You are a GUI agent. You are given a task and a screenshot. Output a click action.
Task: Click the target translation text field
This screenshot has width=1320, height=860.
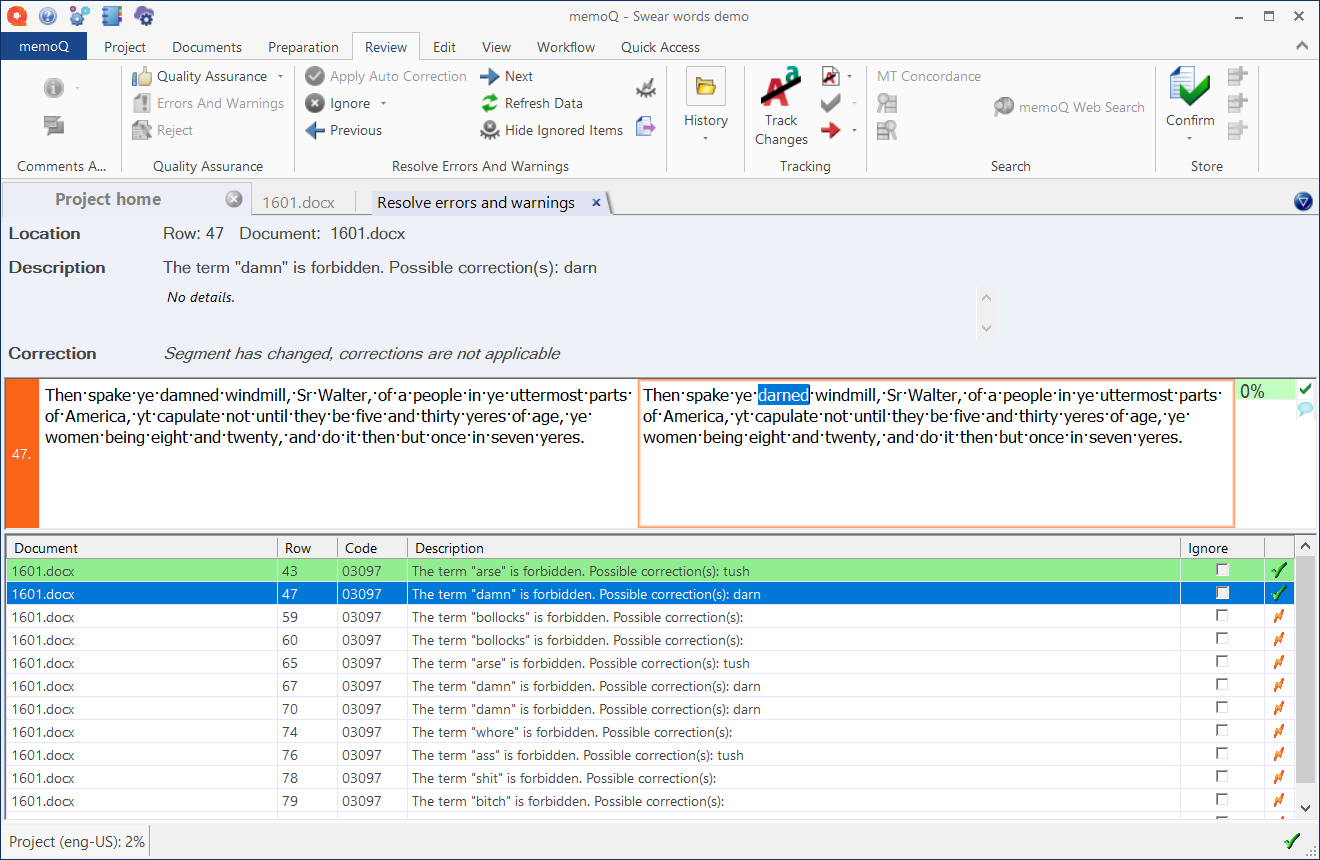click(x=936, y=453)
